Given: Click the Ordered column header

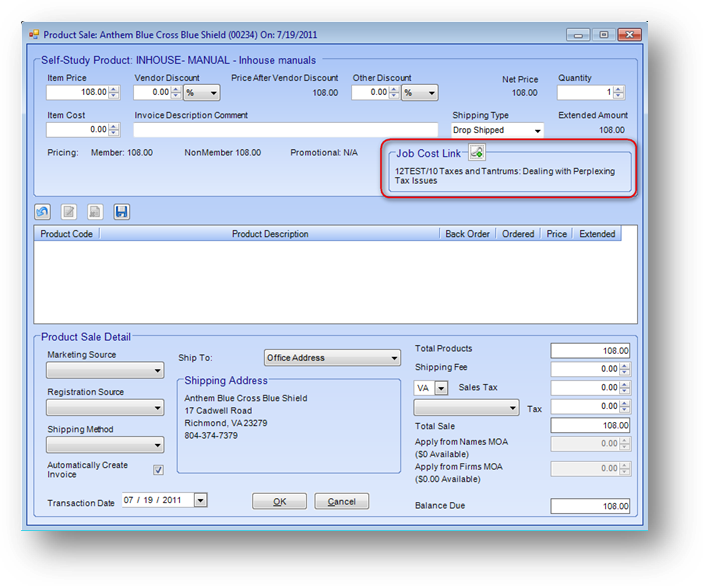Looking at the screenshot, I should click(x=518, y=234).
